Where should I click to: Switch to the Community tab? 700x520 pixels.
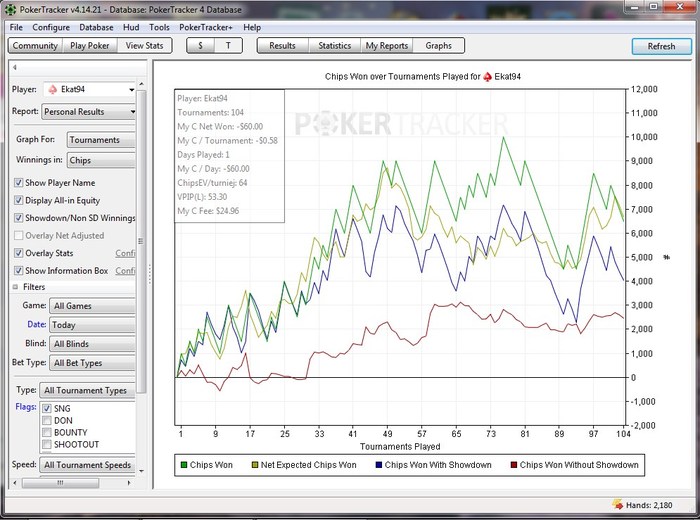coord(35,46)
